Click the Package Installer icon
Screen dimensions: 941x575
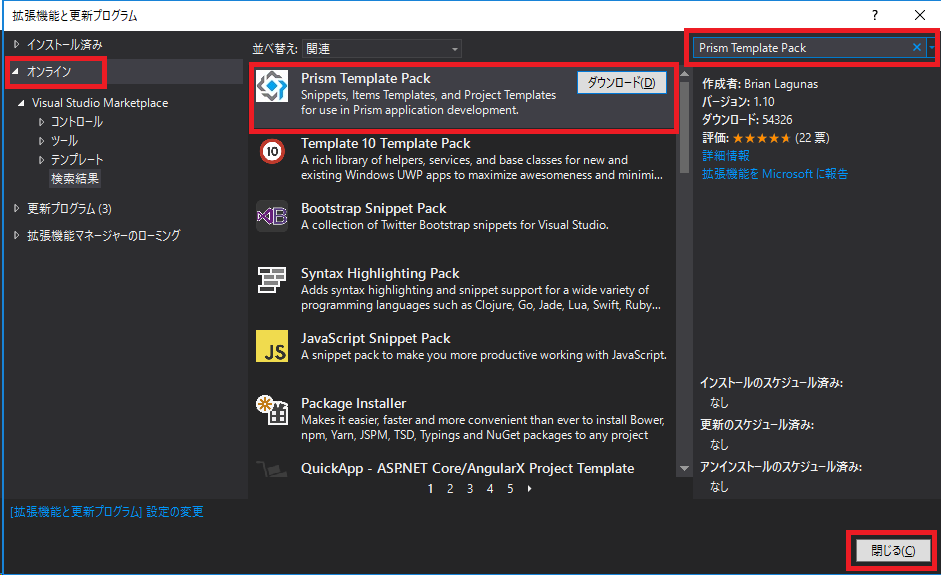pyautogui.click(x=272, y=411)
